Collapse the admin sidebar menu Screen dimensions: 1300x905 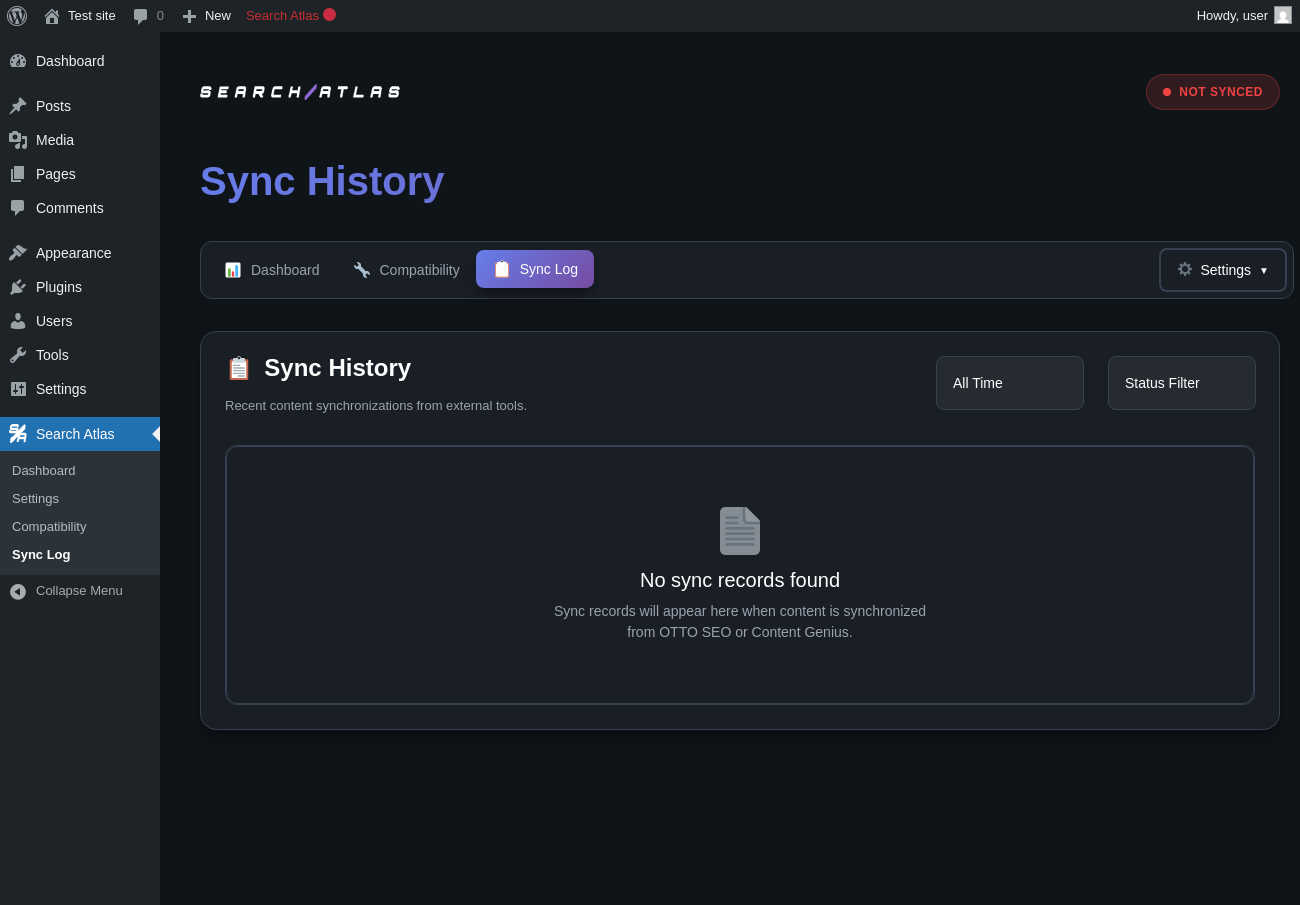[67, 591]
